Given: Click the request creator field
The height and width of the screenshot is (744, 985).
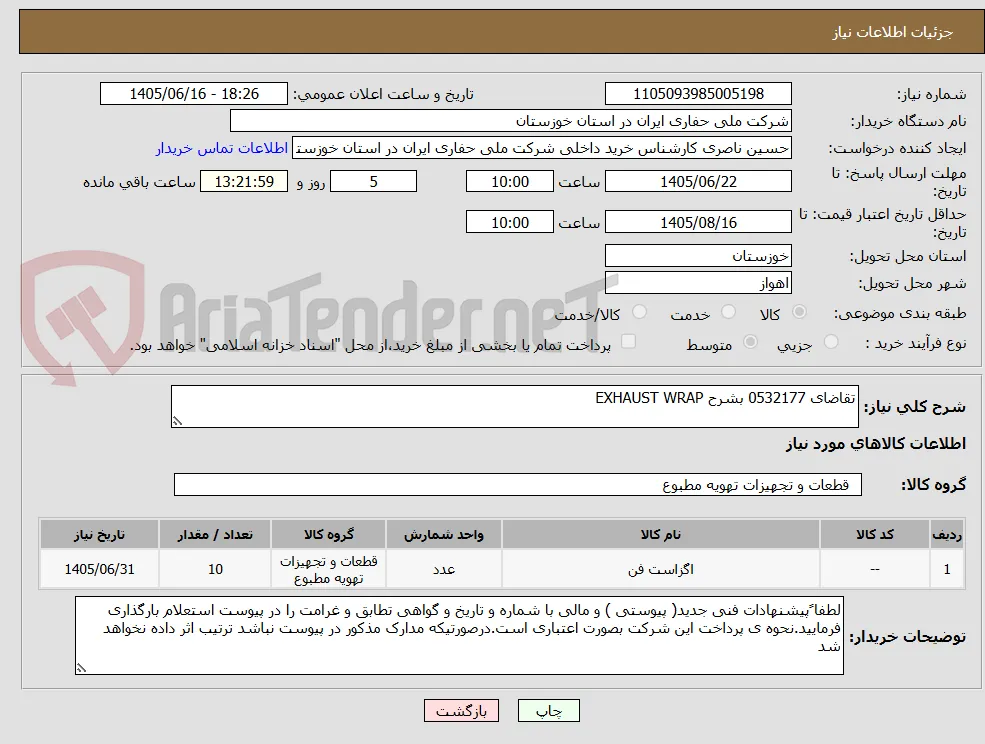Looking at the screenshot, I should pos(541,148).
